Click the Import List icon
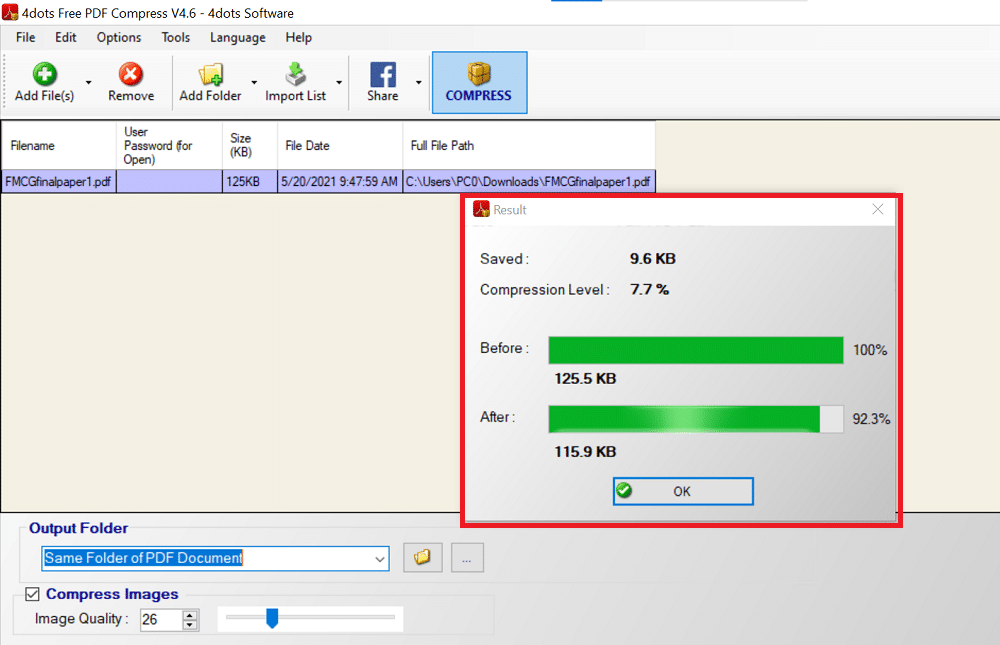This screenshot has width=1000, height=645. [x=295, y=75]
